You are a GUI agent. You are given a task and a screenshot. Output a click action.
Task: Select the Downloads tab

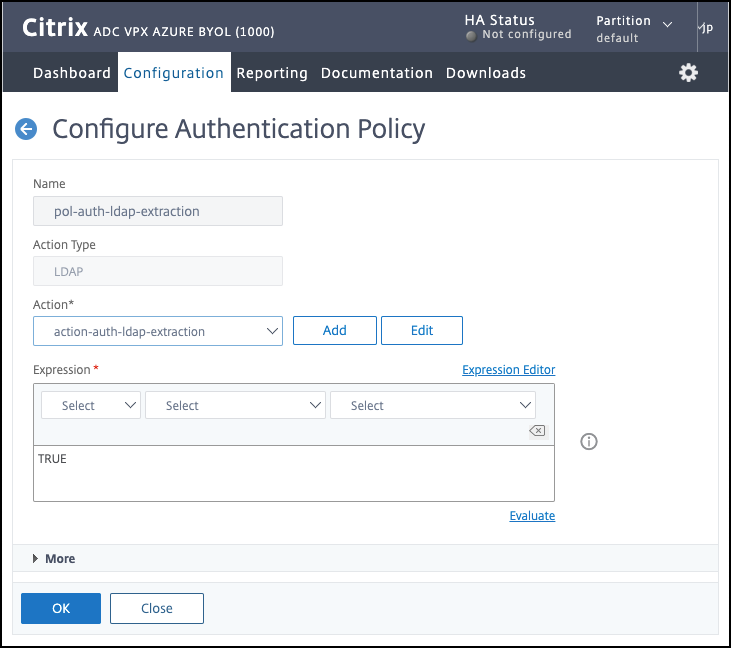(486, 73)
